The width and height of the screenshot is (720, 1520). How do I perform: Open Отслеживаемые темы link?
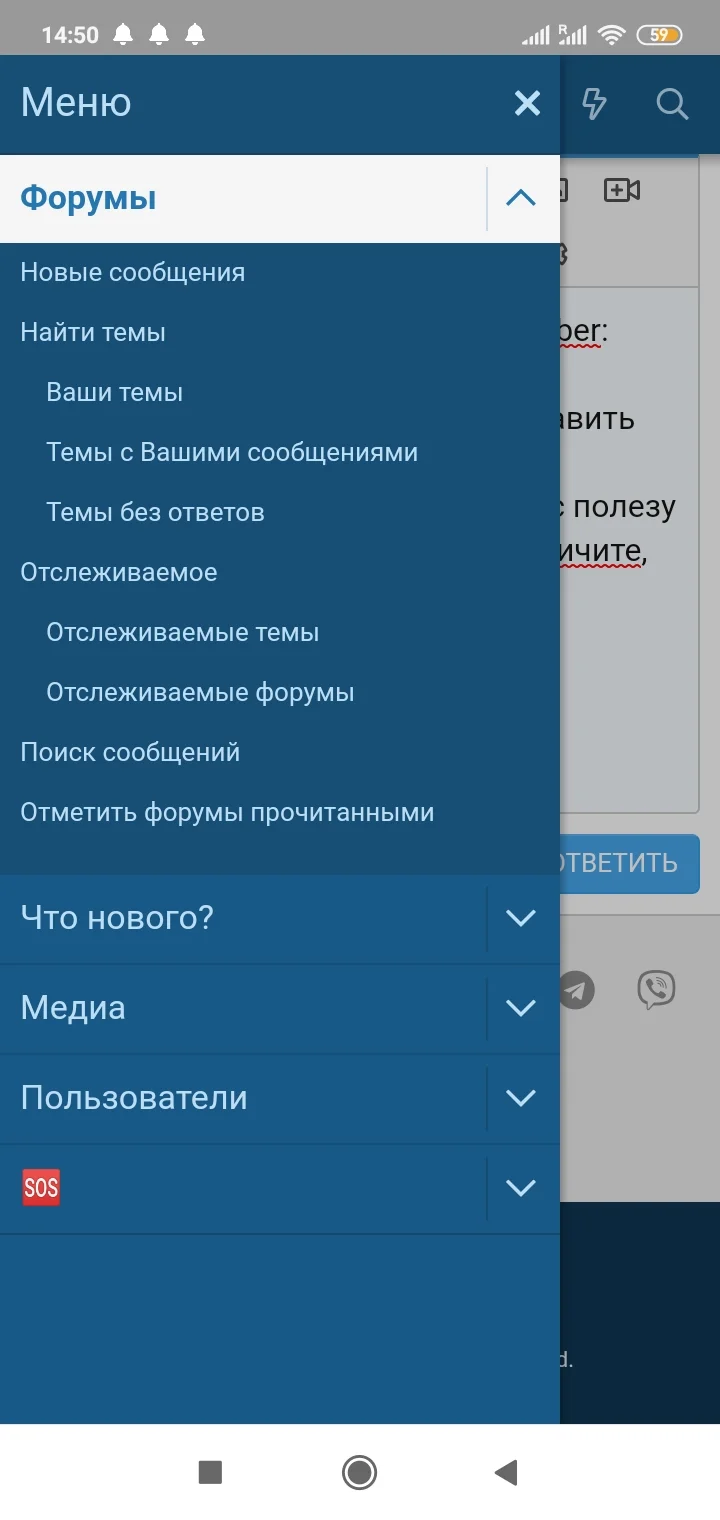[x=183, y=631]
